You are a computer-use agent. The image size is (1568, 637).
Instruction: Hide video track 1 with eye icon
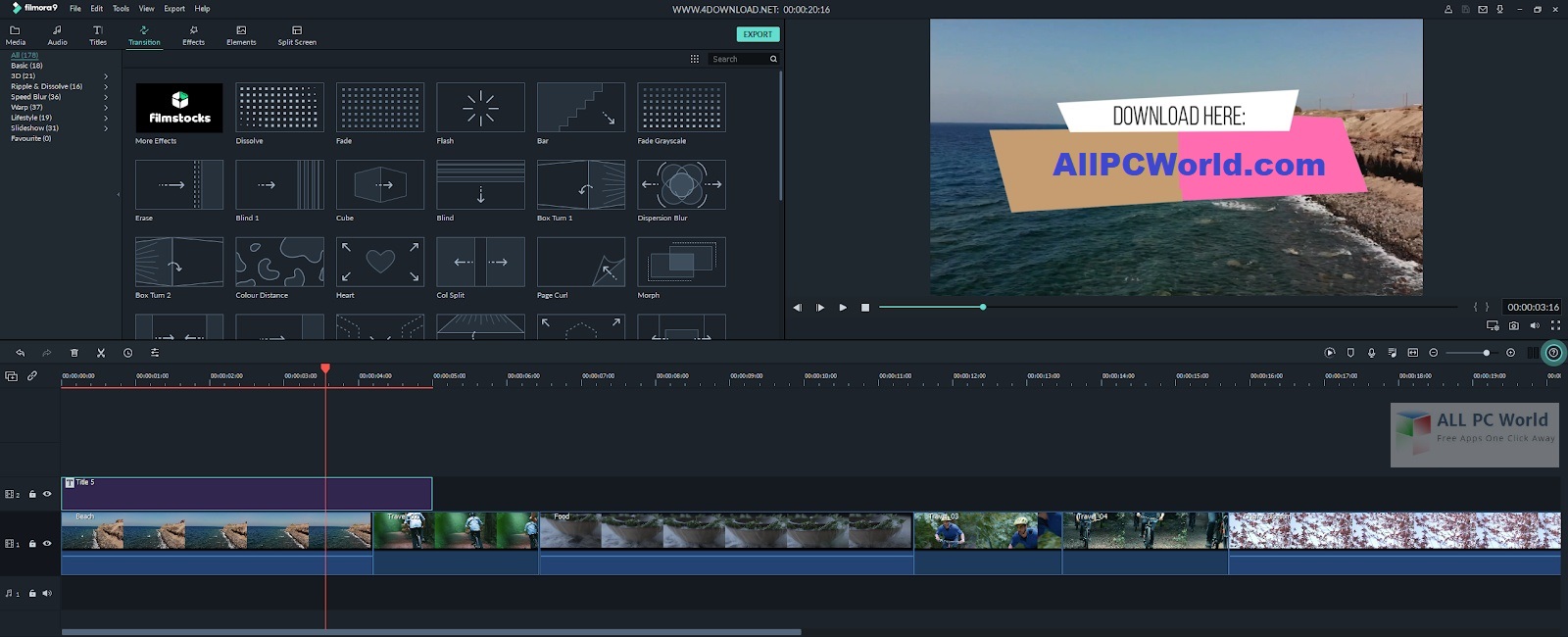tap(47, 543)
